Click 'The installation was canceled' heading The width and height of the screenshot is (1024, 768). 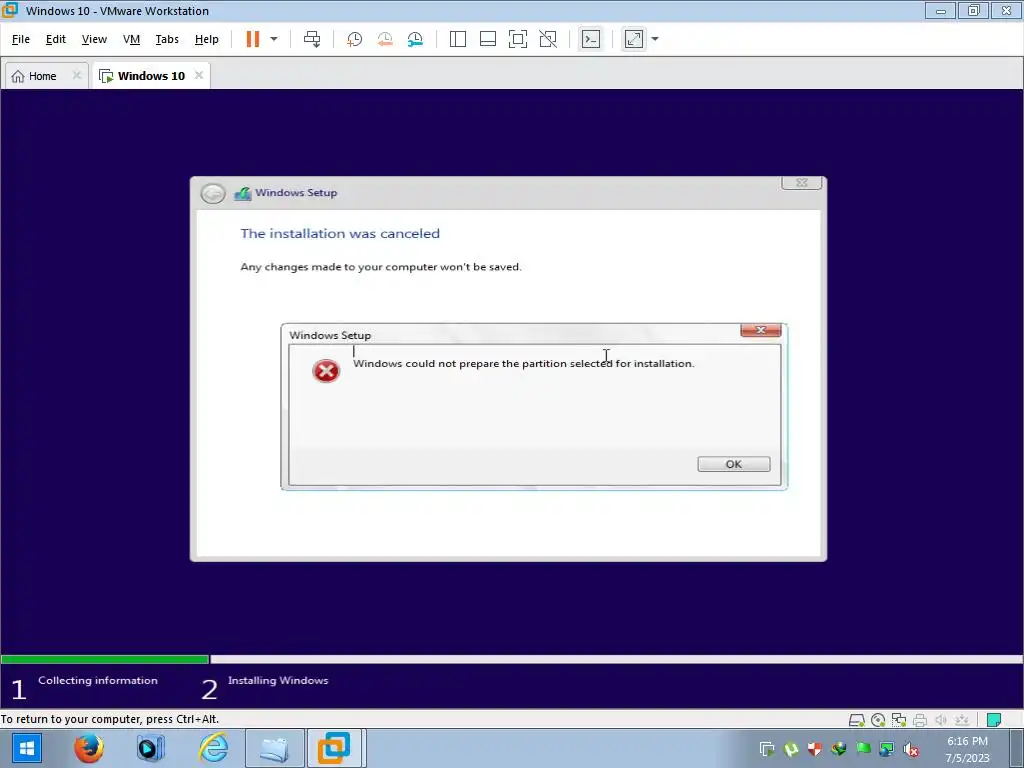click(x=340, y=233)
